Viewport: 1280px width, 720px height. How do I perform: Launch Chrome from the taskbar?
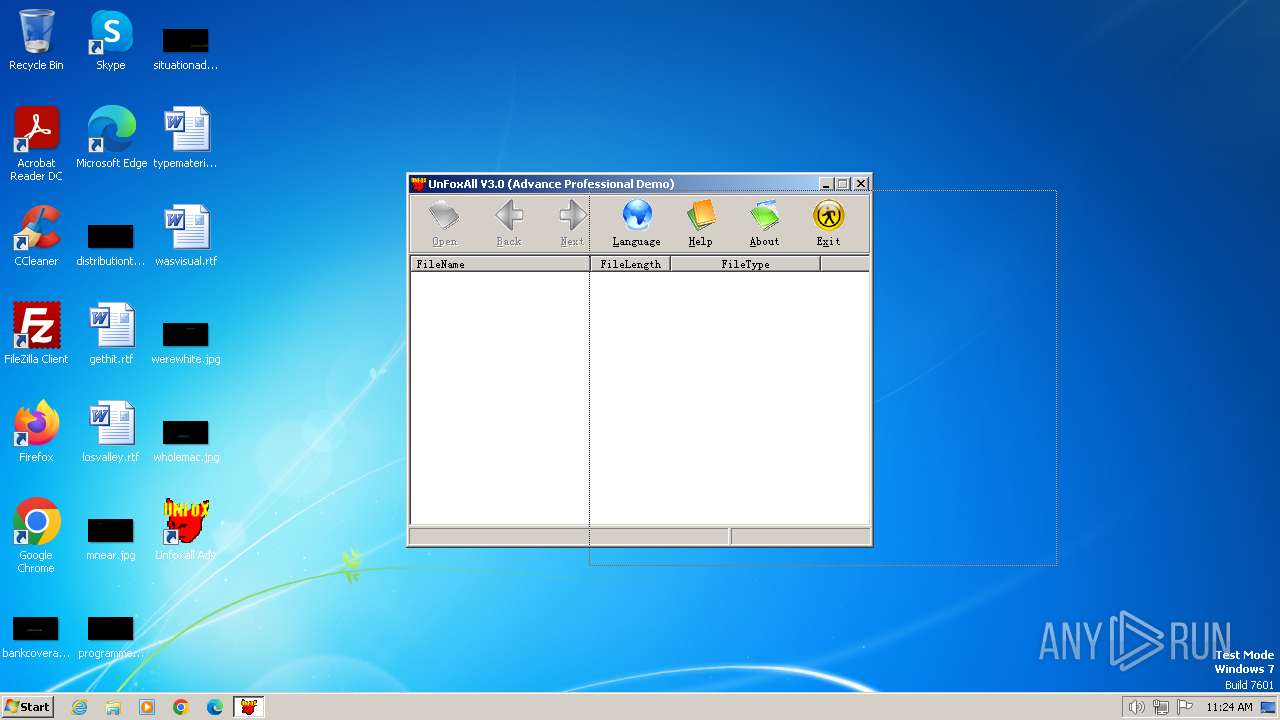coord(181,707)
